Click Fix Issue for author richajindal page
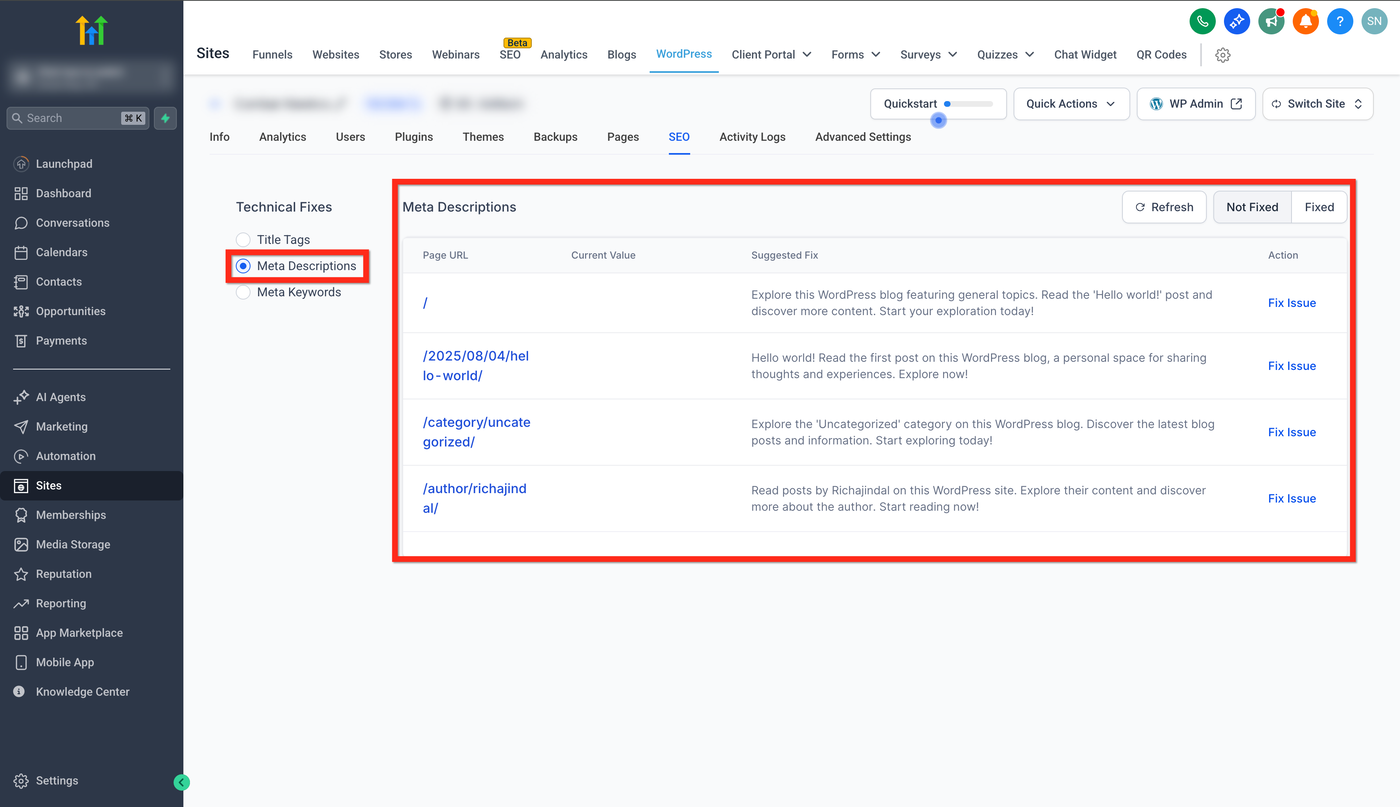This screenshot has height=807, width=1400. pos(1292,499)
